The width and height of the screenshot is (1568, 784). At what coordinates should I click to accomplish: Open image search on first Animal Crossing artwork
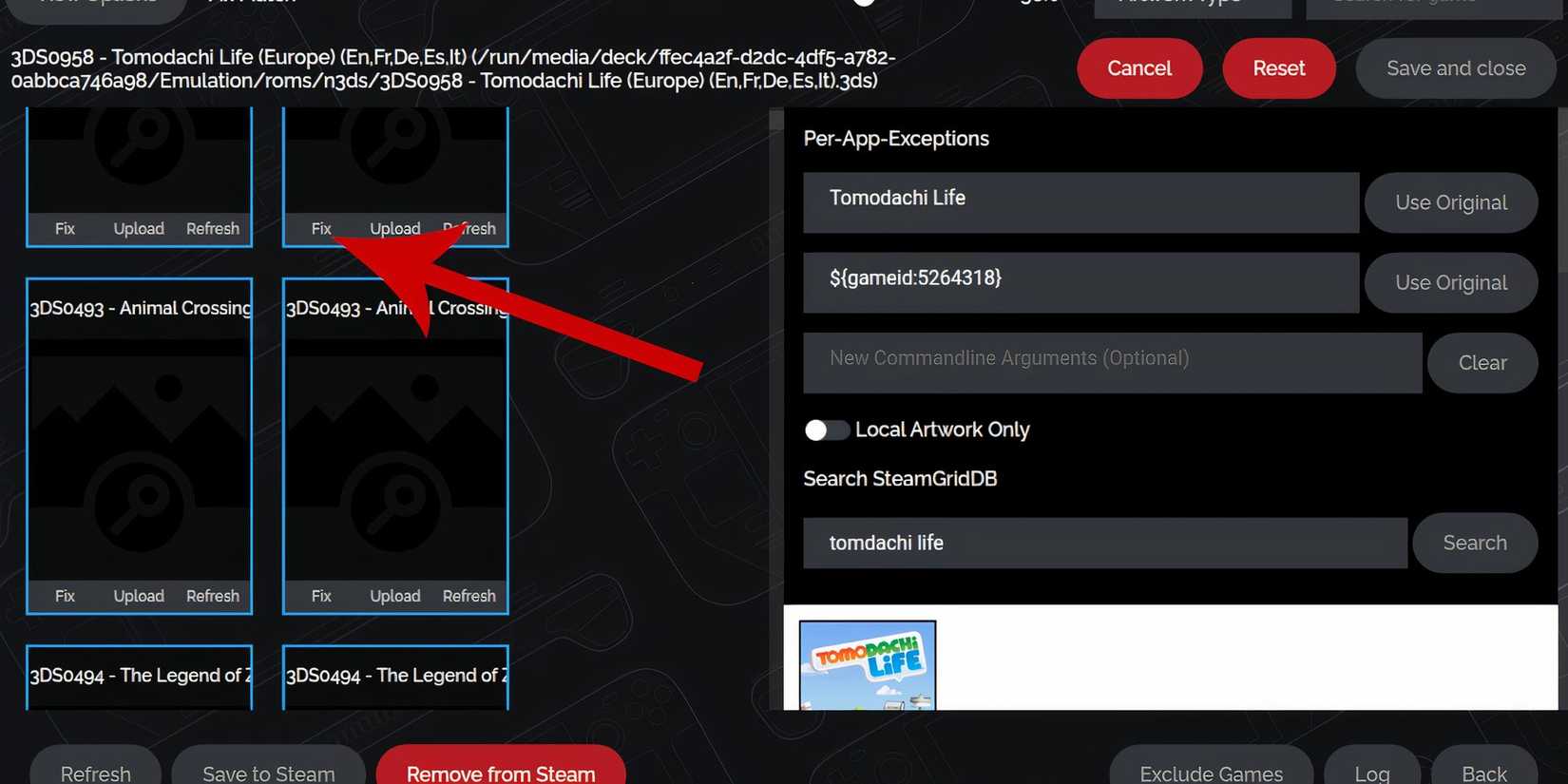(x=139, y=504)
